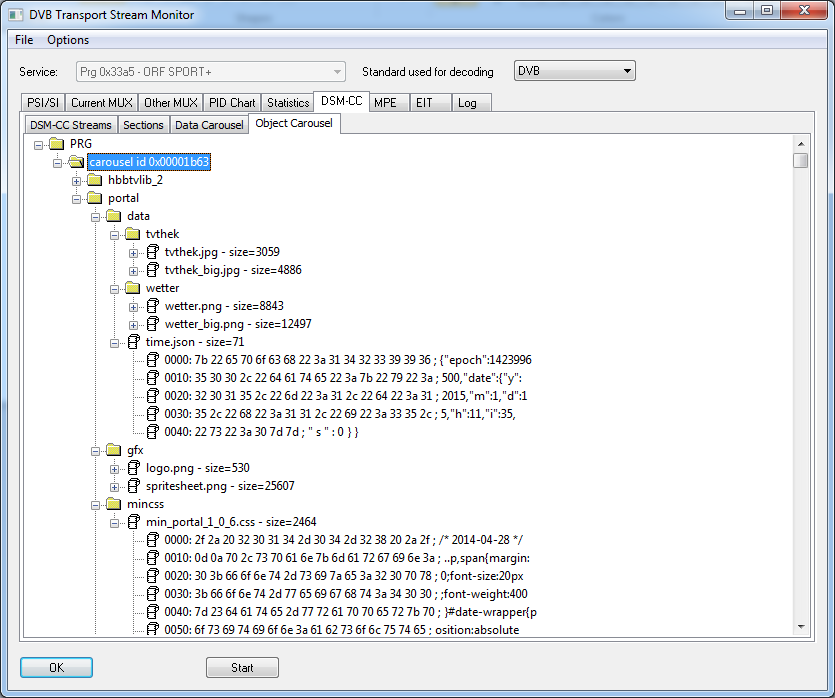Click the portal folder icon
This screenshot has width=835, height=698.
tap(95, 198)
